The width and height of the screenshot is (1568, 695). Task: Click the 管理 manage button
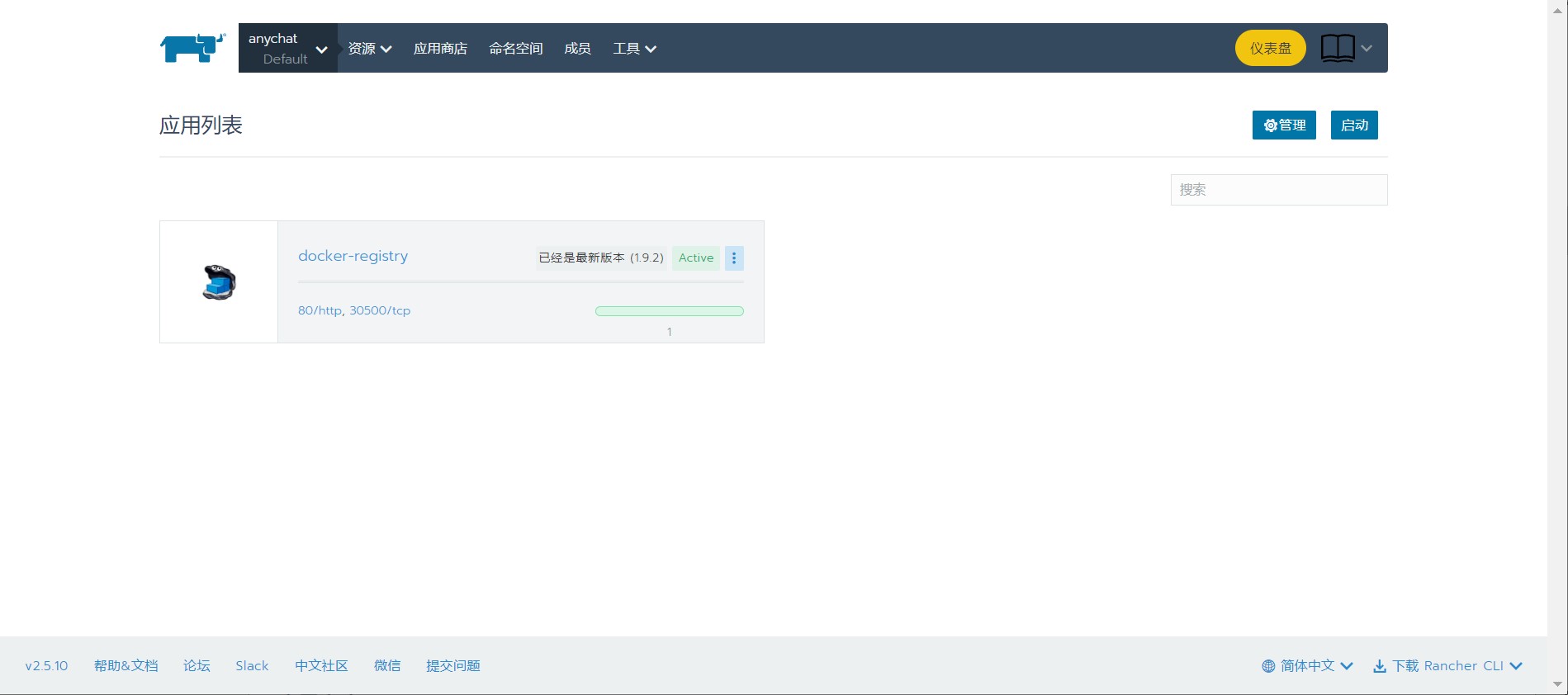pyautogui.click(x=1284, y=125)
